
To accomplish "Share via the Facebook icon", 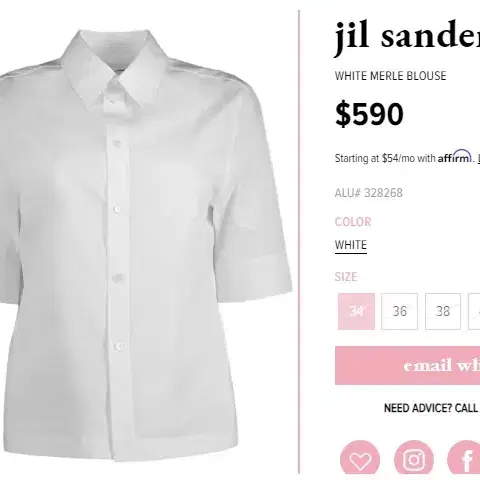I will pos(465,460).
